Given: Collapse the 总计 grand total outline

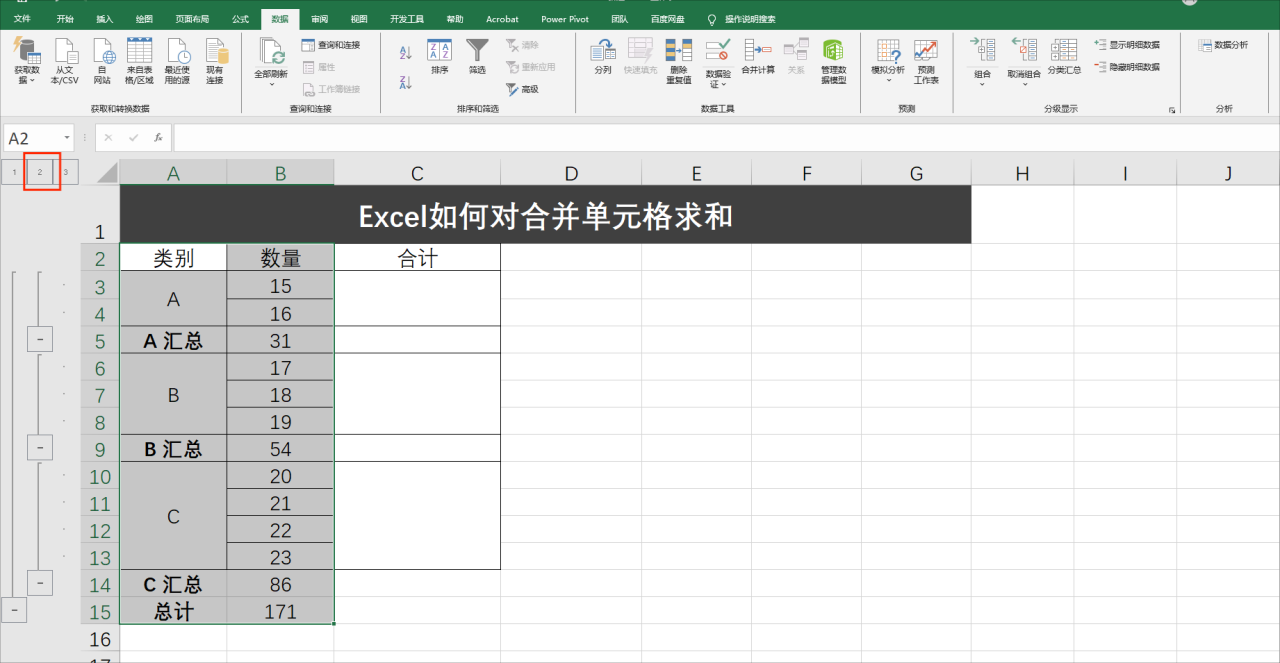Looking at the screenshot, I should (13, 609).
